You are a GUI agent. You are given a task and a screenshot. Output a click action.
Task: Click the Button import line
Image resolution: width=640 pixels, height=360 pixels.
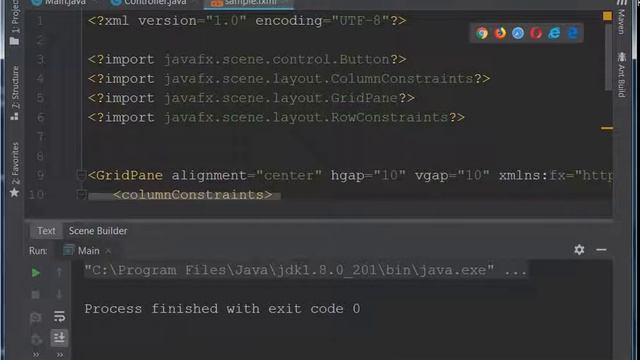point(247,60)
